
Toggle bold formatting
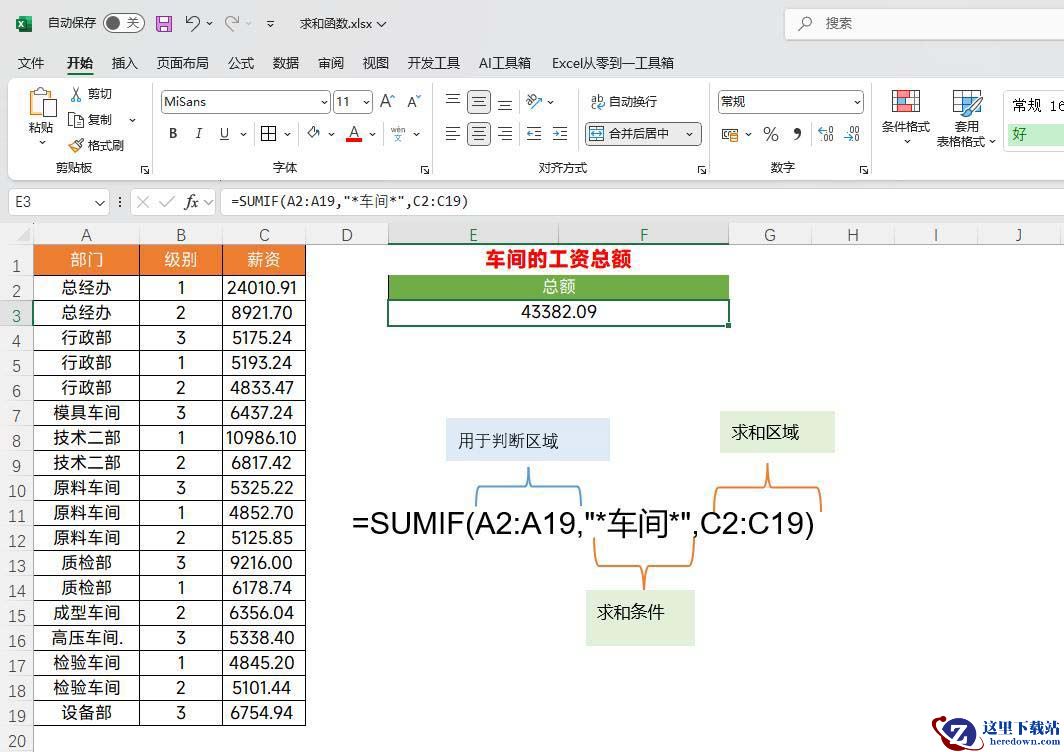pos(173,134)
